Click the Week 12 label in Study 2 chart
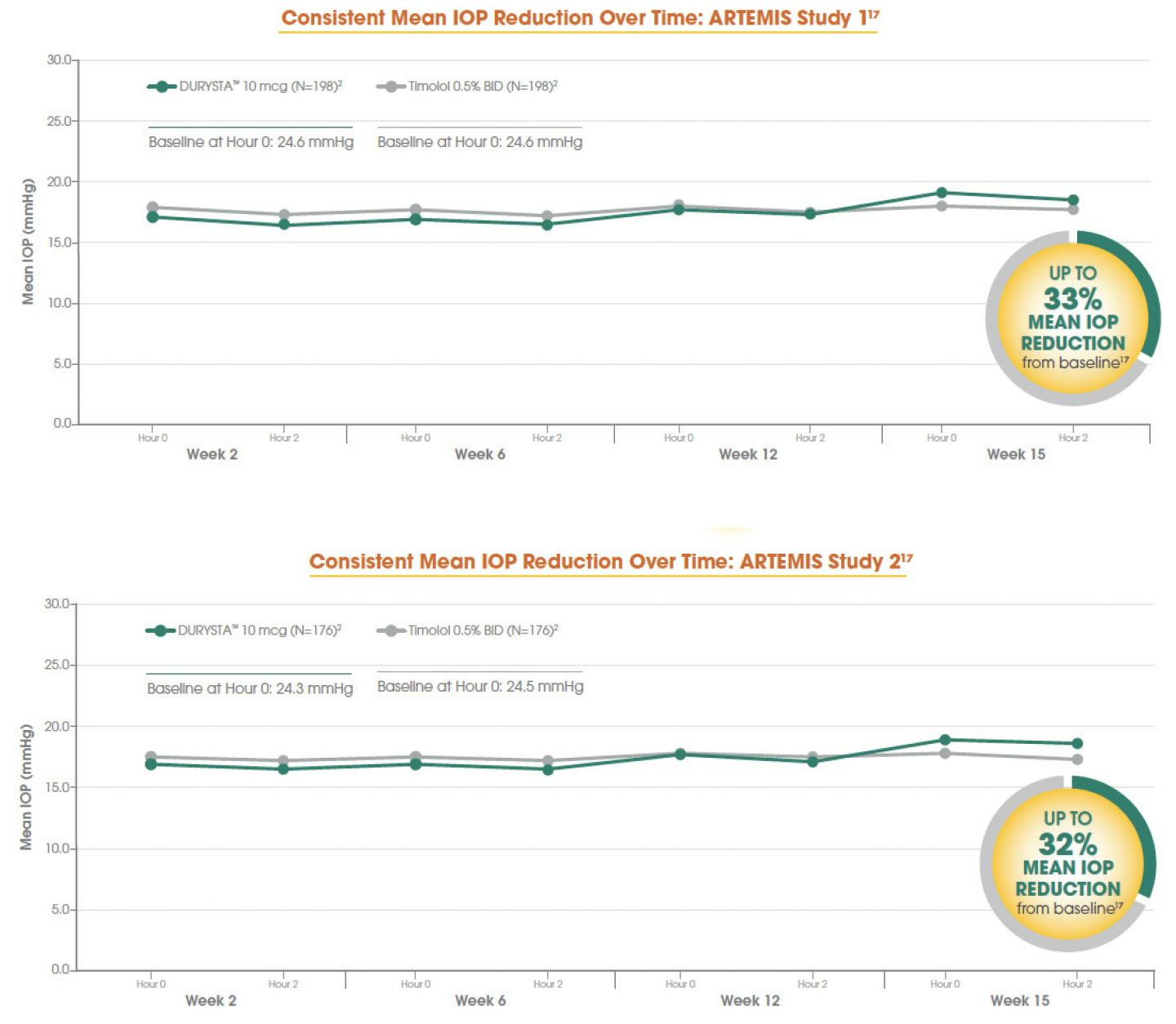Image resolution: width=1176 pixels, height=1024 pixels. tap(750, 1000)
